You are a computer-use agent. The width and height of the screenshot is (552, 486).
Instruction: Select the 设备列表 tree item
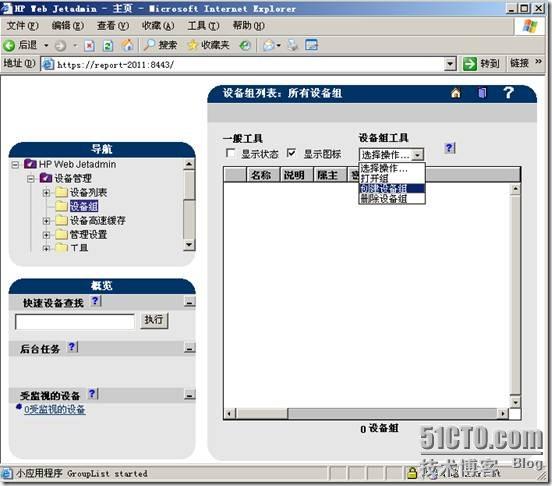coord(88,192)
